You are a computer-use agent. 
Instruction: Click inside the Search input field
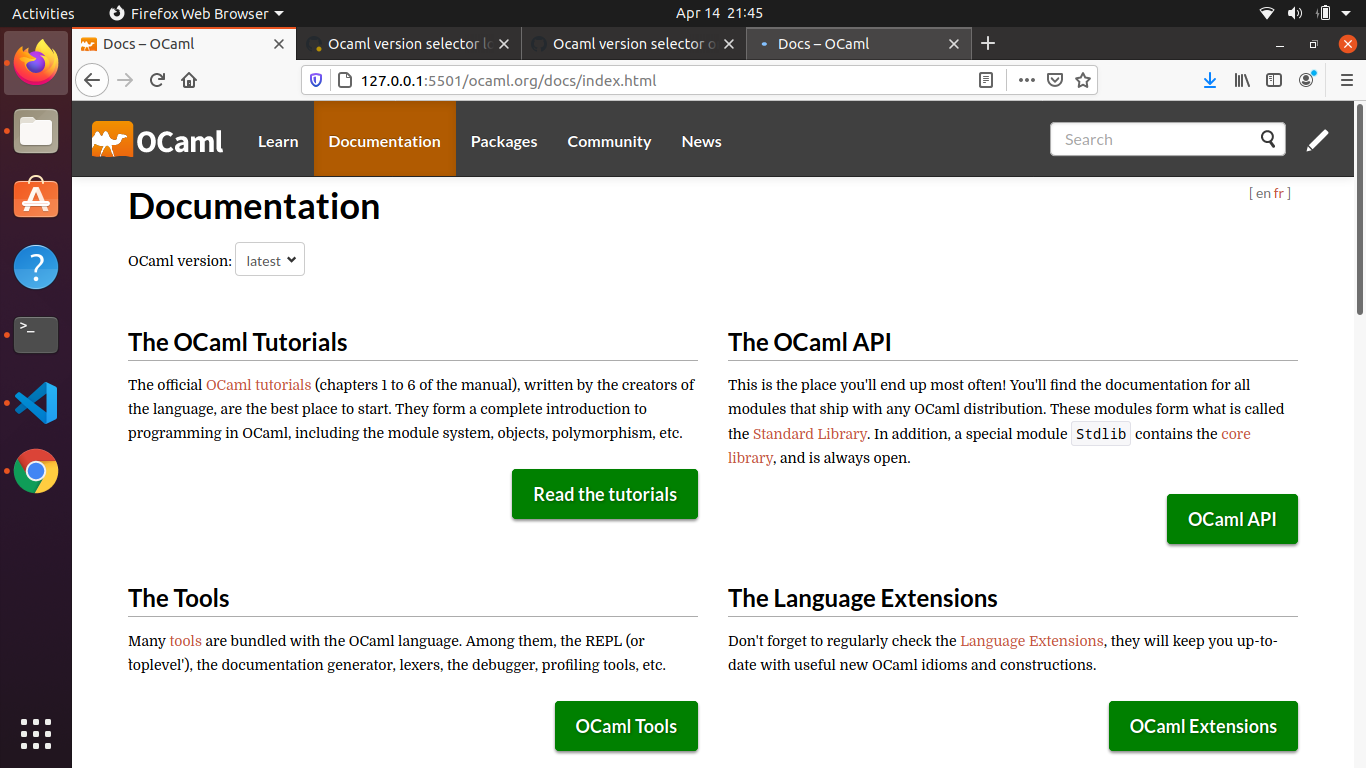pos(1150,139)
